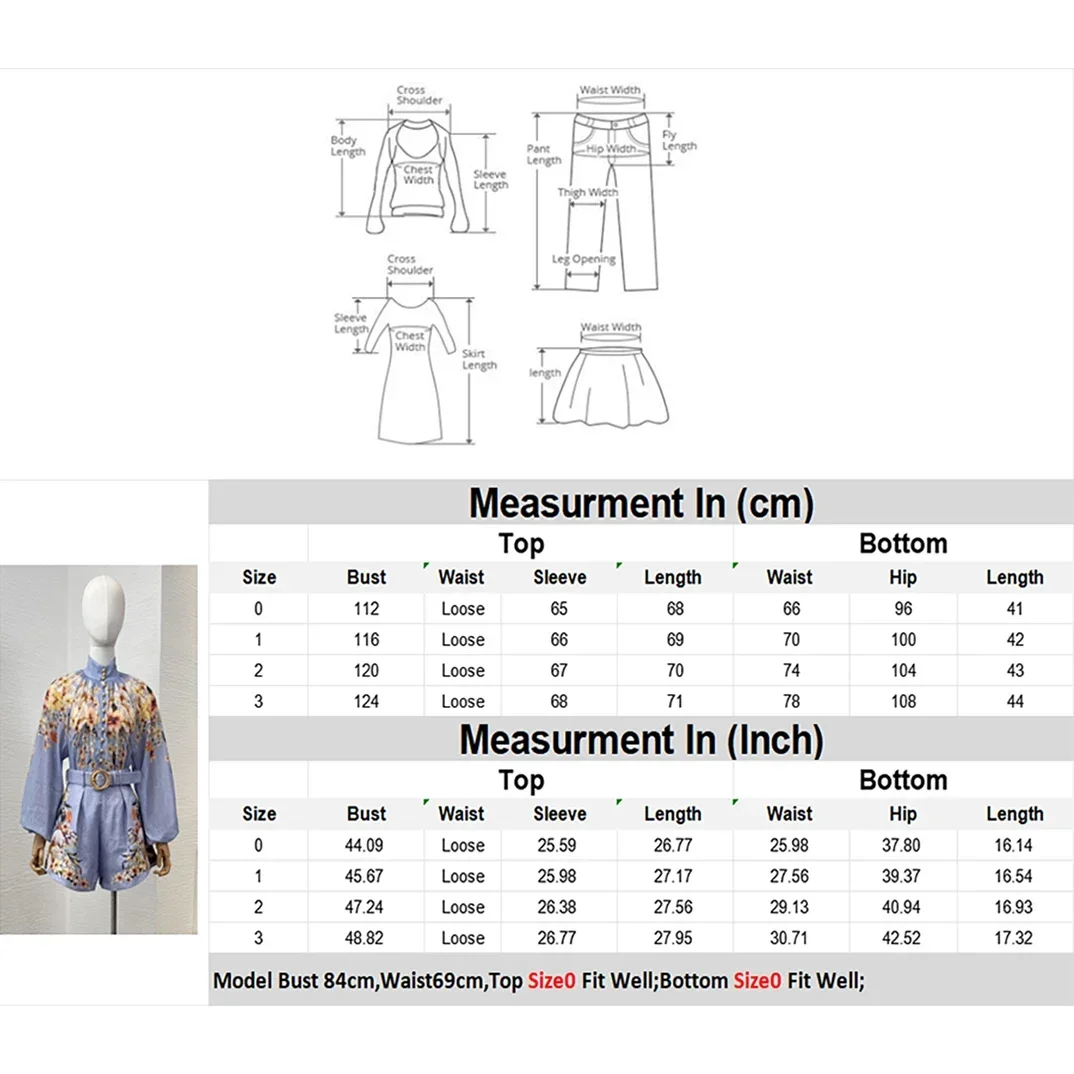Select top length value 27.17
Screen dimensions: 1074x1074
tap(673, 875)
